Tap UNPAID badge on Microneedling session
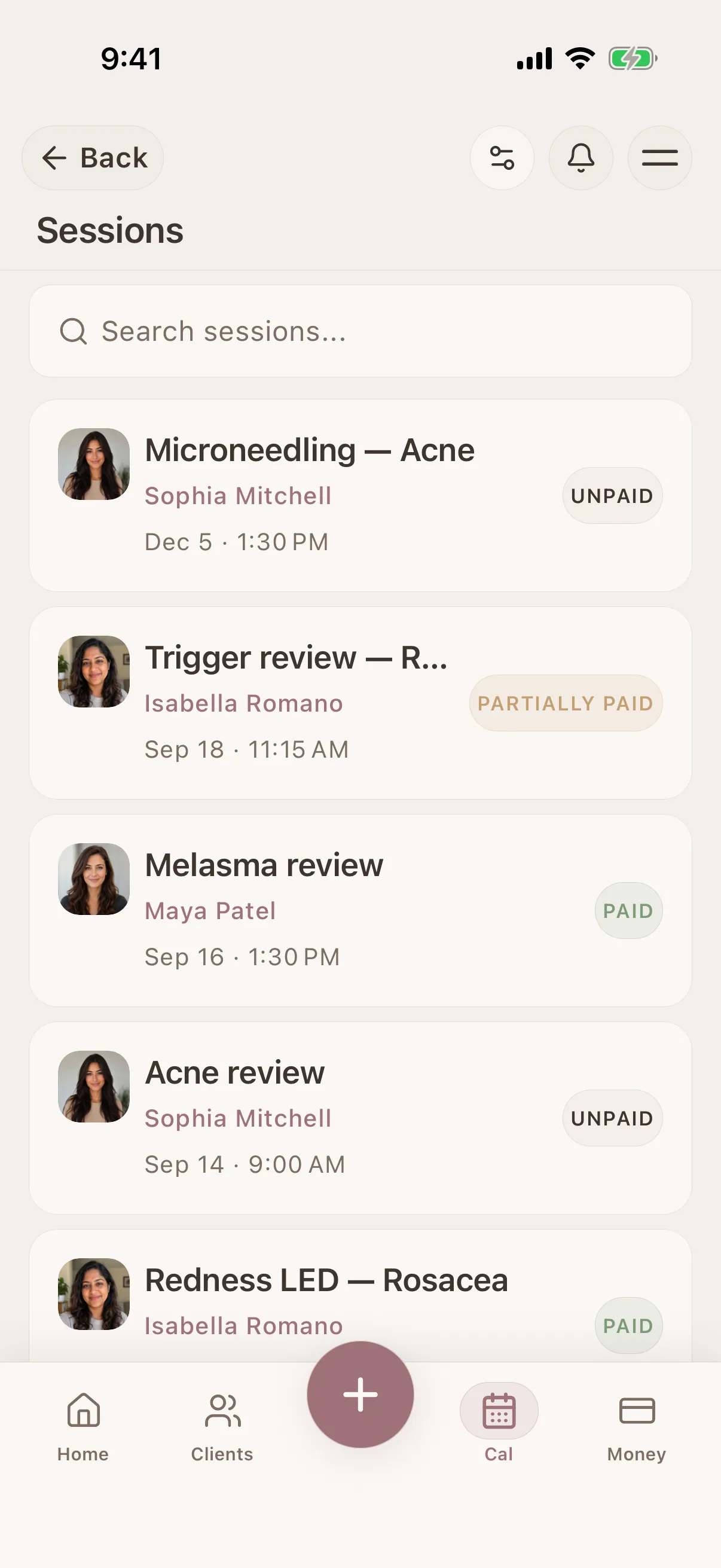The width and height of the screenshot is (721, 1568). [x=612, y=496]
